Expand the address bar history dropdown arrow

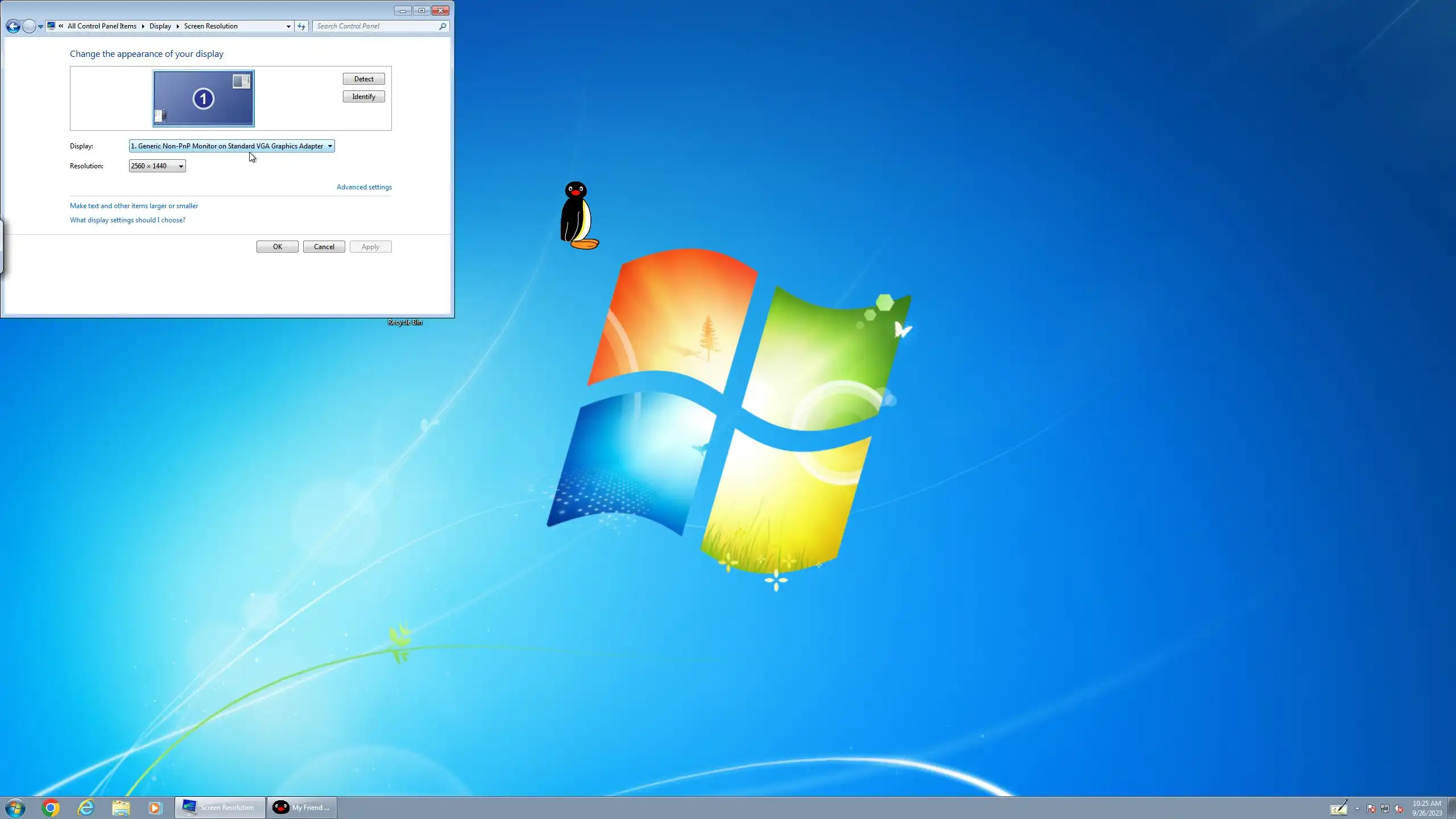pyautogui.click(x=288, y=26)
